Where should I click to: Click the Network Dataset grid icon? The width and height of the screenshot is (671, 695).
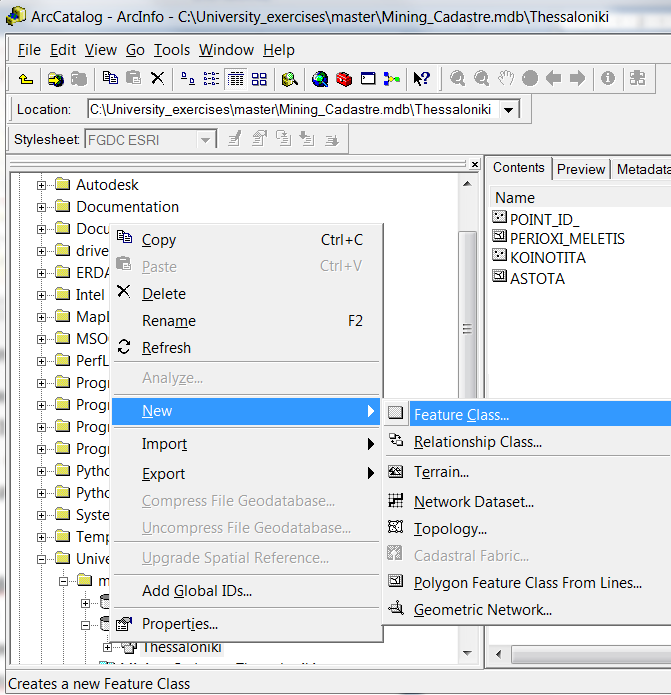(395, 500)
